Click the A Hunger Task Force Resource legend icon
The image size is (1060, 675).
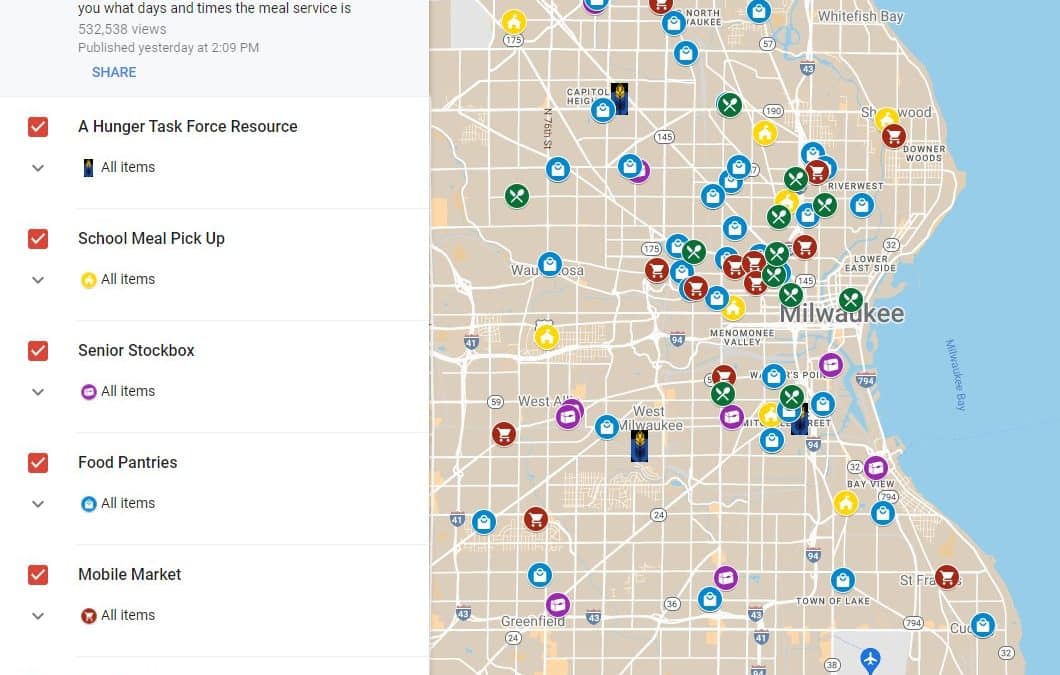pos(89,168)
